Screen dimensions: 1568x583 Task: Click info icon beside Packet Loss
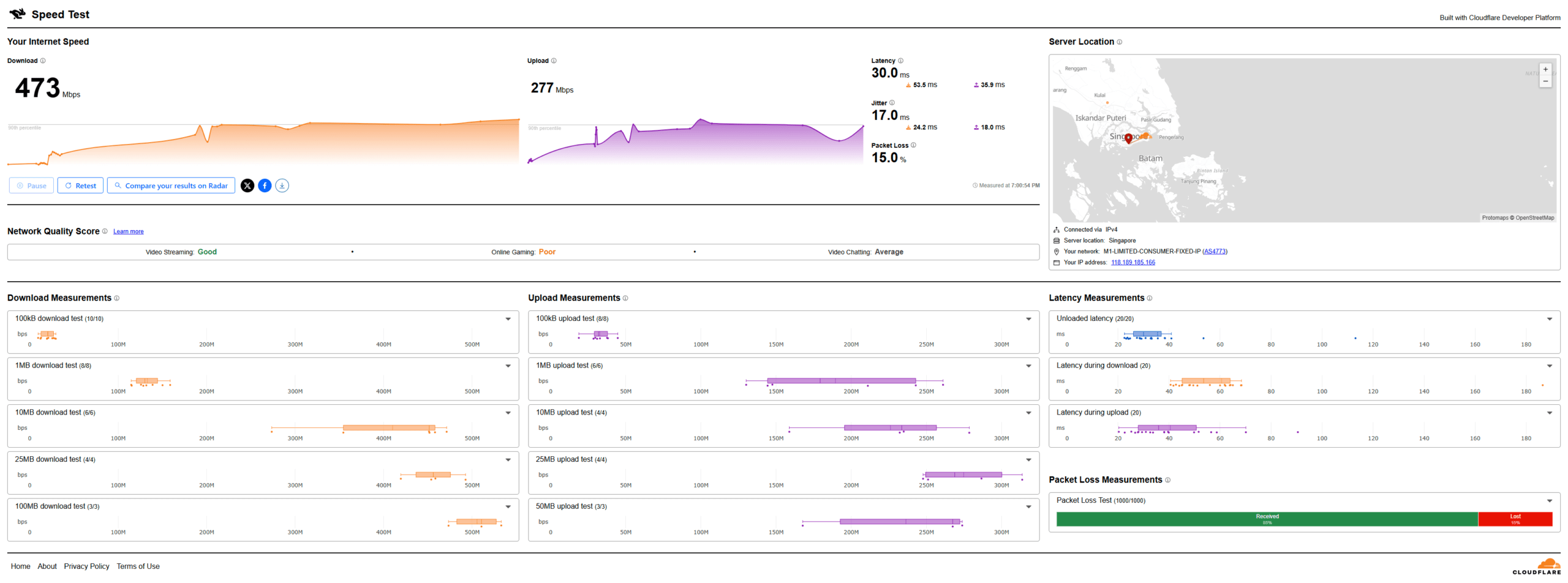coord(913,145)
